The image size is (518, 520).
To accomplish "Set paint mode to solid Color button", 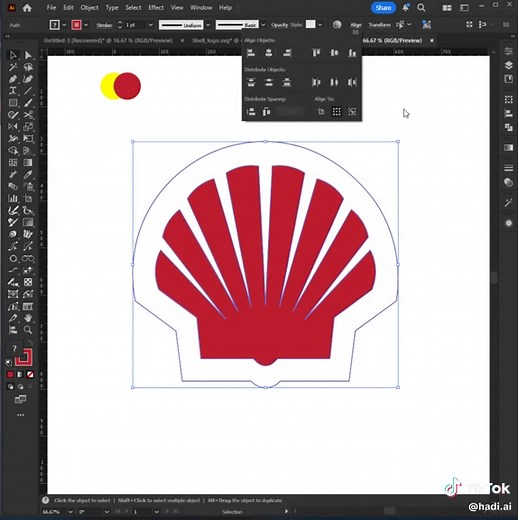I will [x=10, y=375].
